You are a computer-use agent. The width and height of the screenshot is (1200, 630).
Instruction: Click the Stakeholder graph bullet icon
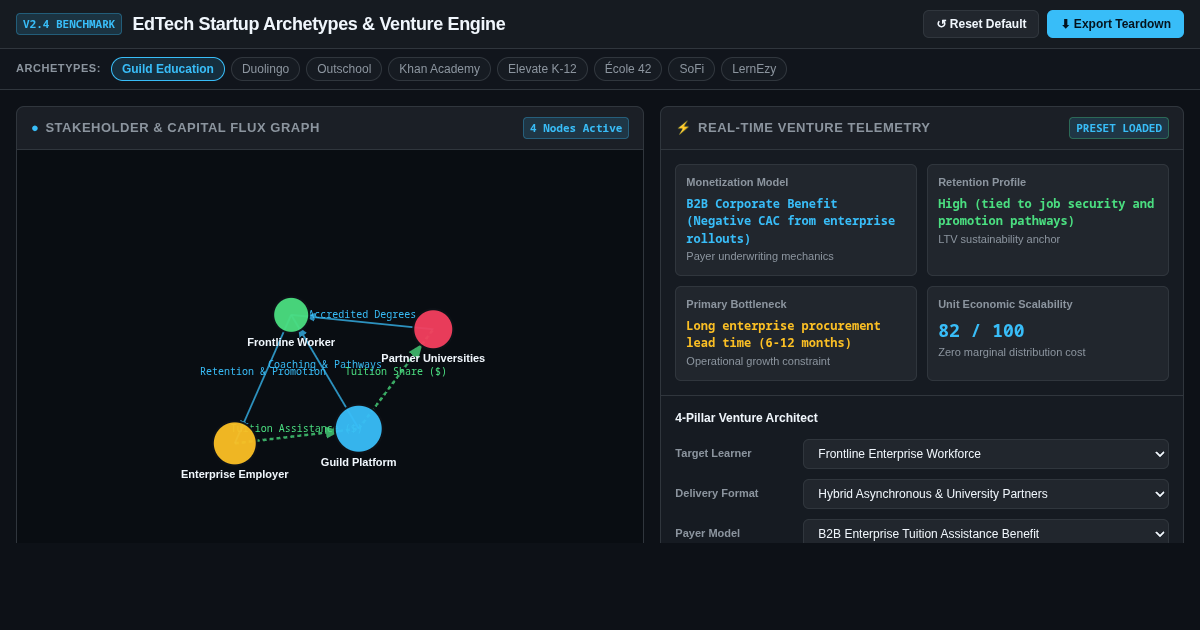[x=35, y=128]
